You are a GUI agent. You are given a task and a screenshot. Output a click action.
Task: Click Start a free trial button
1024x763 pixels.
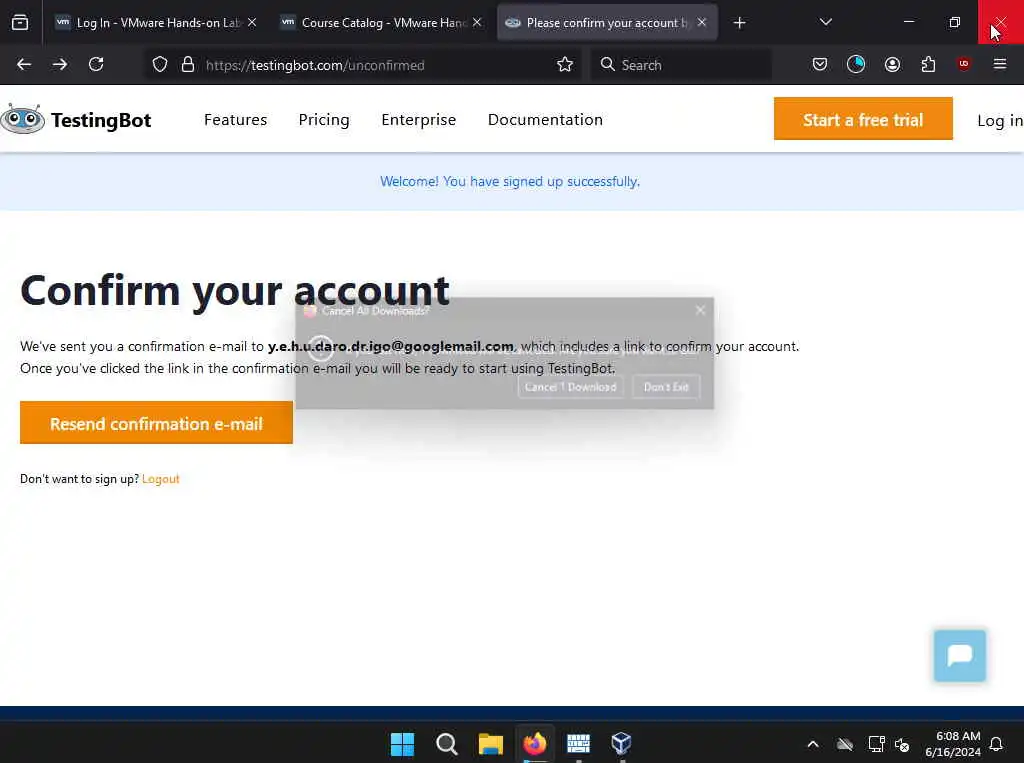pyautogui.click(x=863, y=119)
